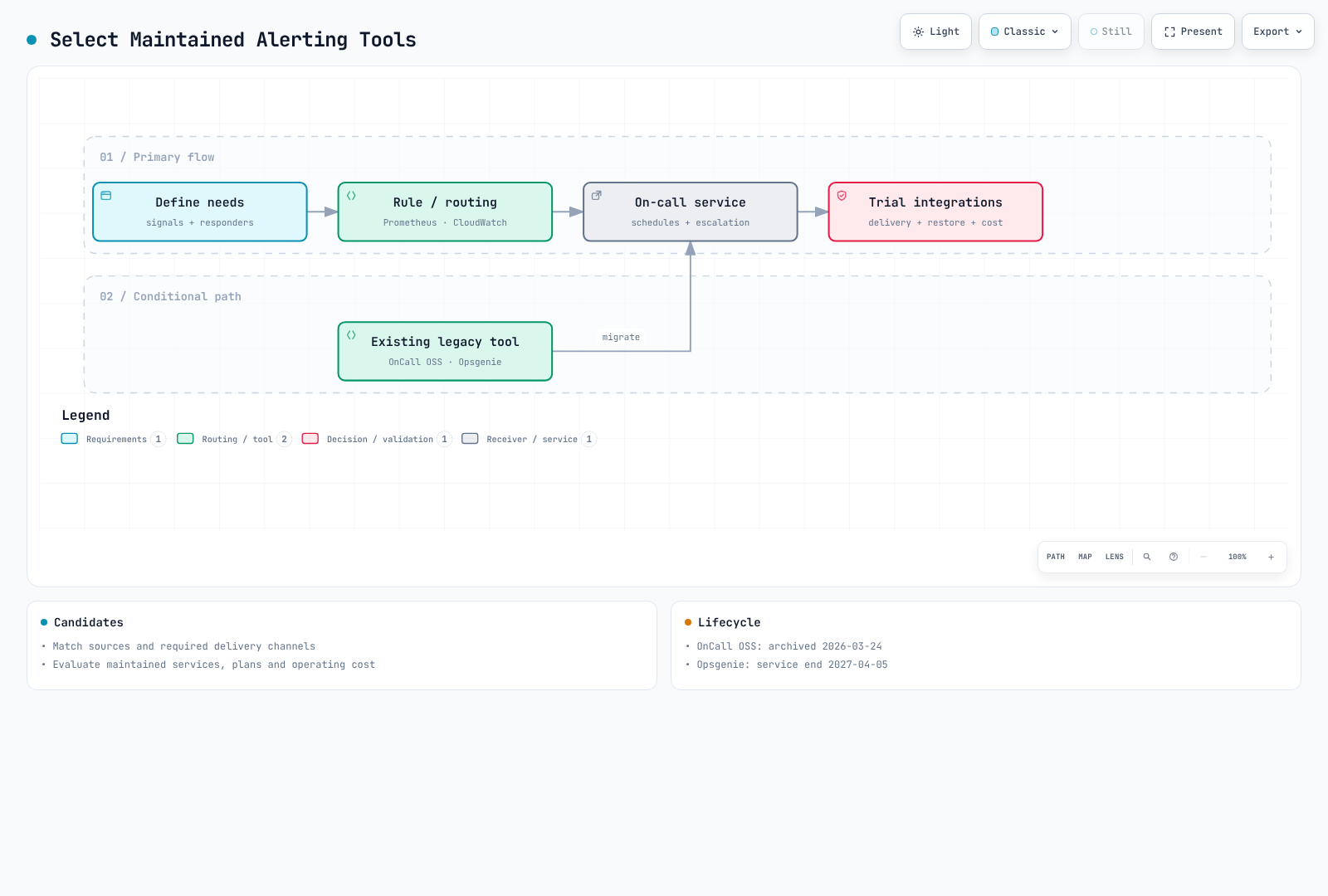Click the Routing / tool count badge 2
The height and width of the screenshot is (896, 1328).
click(284, 439)
